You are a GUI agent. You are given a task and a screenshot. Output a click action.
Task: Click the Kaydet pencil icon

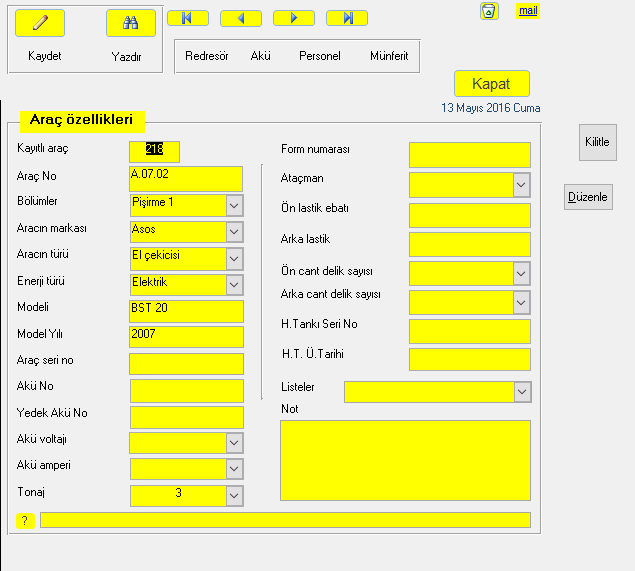40,23
